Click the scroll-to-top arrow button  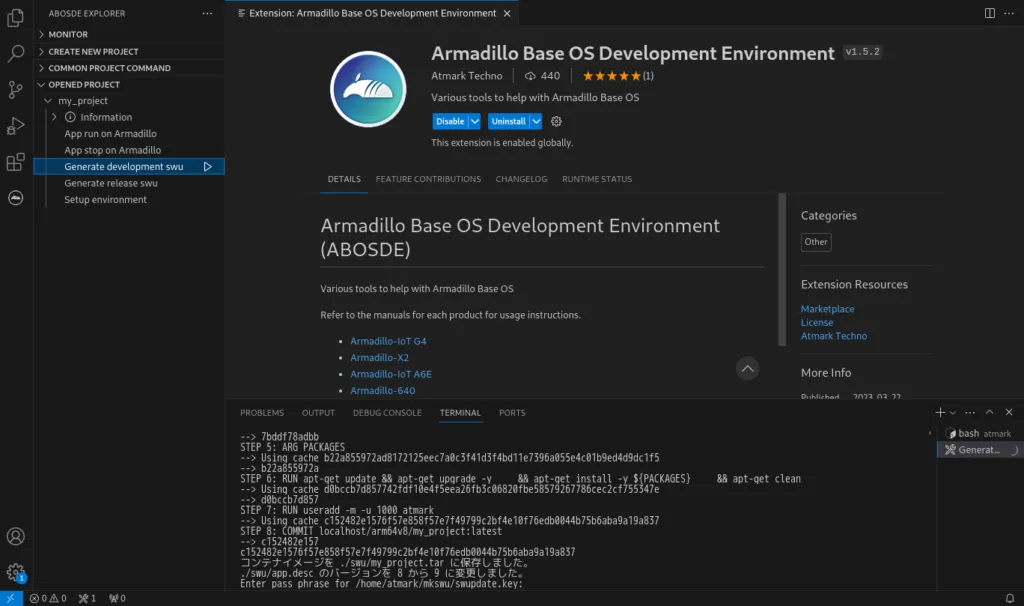[747, 368]
